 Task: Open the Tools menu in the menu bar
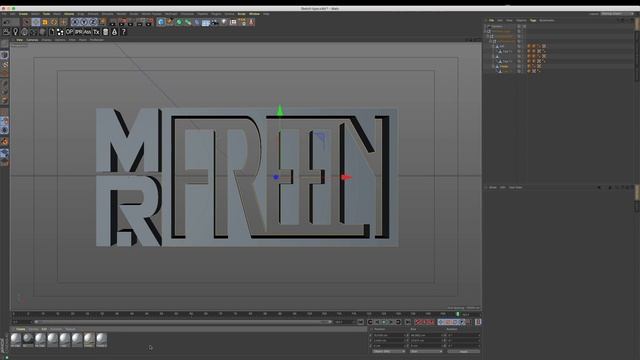click(47, 14)
